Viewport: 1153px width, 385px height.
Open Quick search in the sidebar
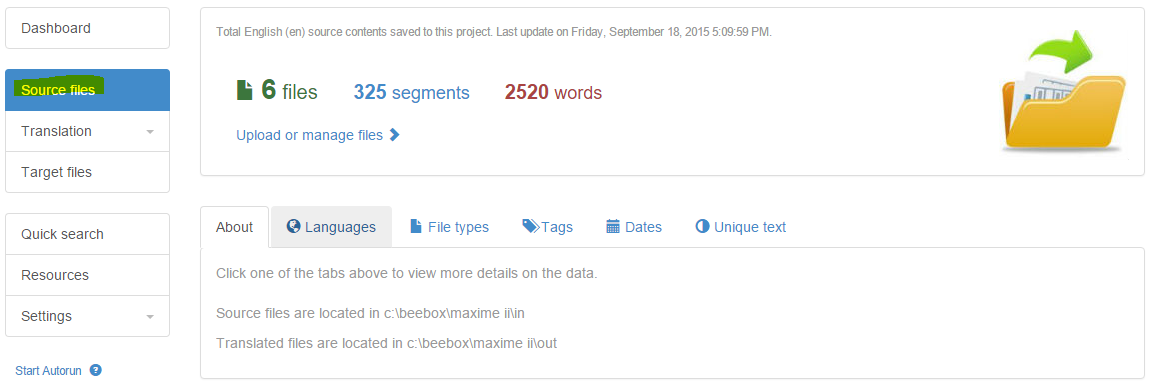[x=88, y=234]
